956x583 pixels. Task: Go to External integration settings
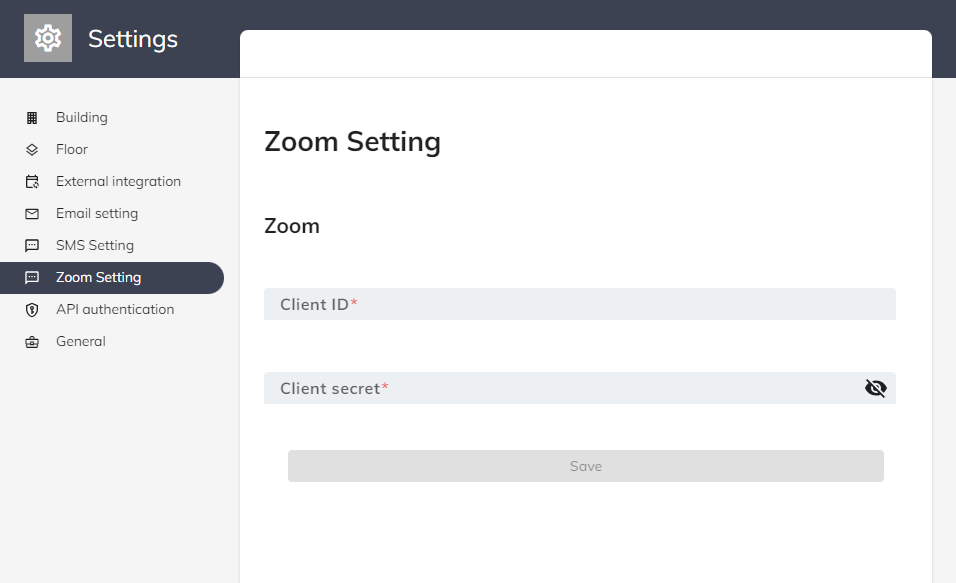(118, 182)
